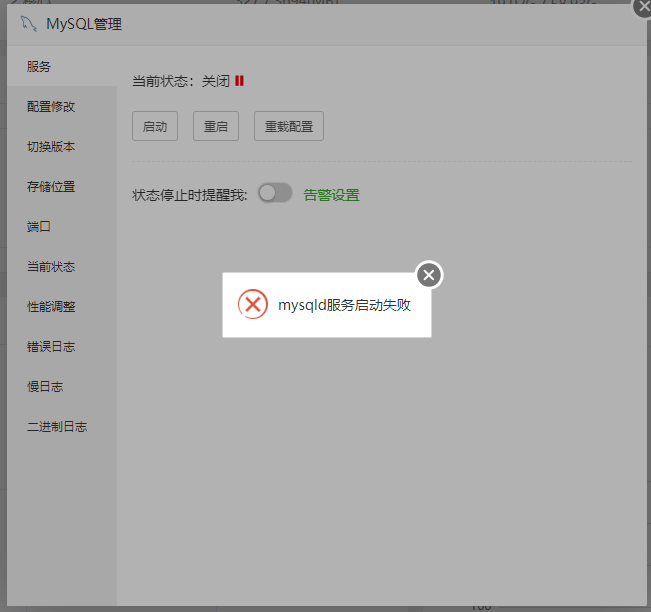Open the 存储位置 storage location tab
The height and width of the screenshot is (612, 651).
click(62, 186)
